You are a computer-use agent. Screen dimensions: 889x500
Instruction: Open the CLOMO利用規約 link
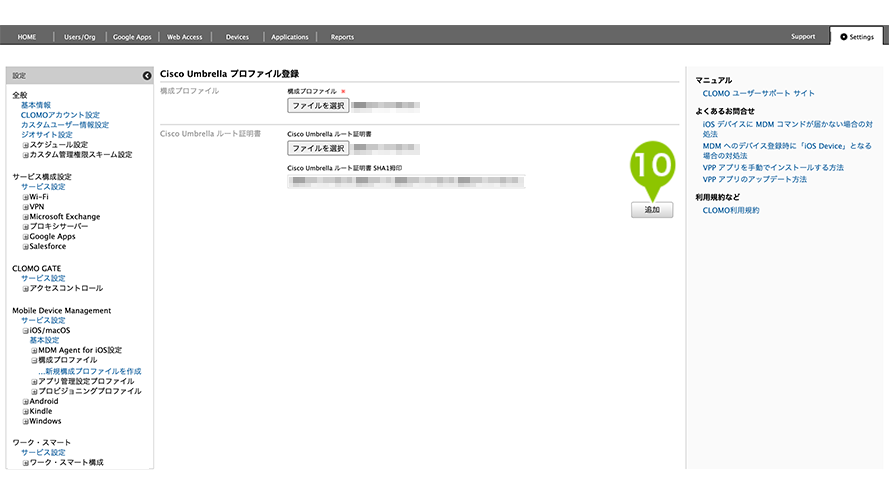click(x=731, y=210)
